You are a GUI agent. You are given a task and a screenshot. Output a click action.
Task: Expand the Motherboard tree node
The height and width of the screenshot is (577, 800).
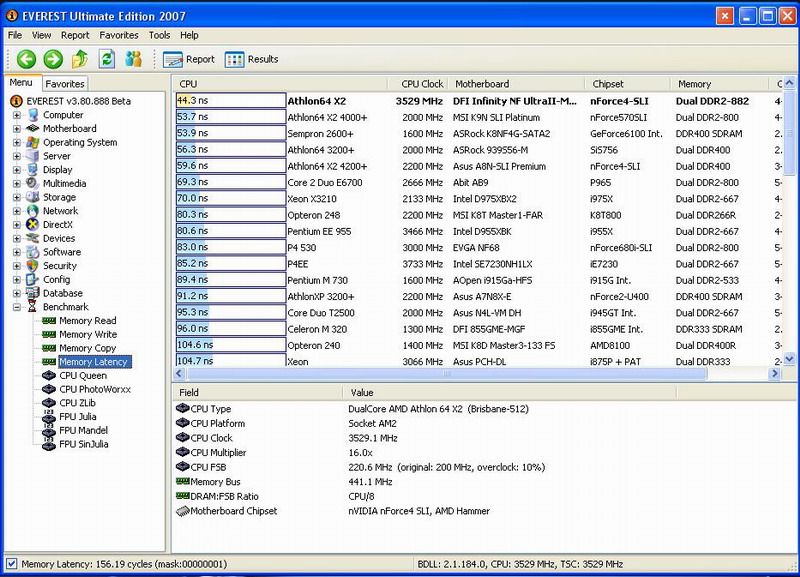[17, 129]
